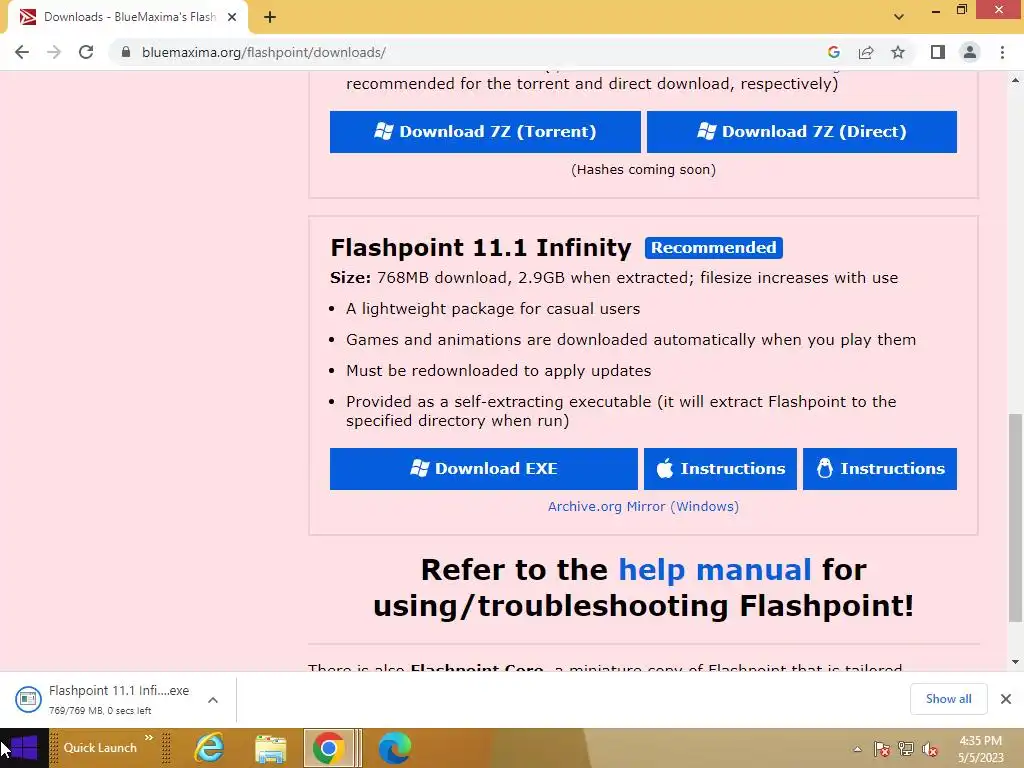This screenshot has width=1024, height=768.
Task: Download the 7Z via Torrent
Action: coord(485,132)
